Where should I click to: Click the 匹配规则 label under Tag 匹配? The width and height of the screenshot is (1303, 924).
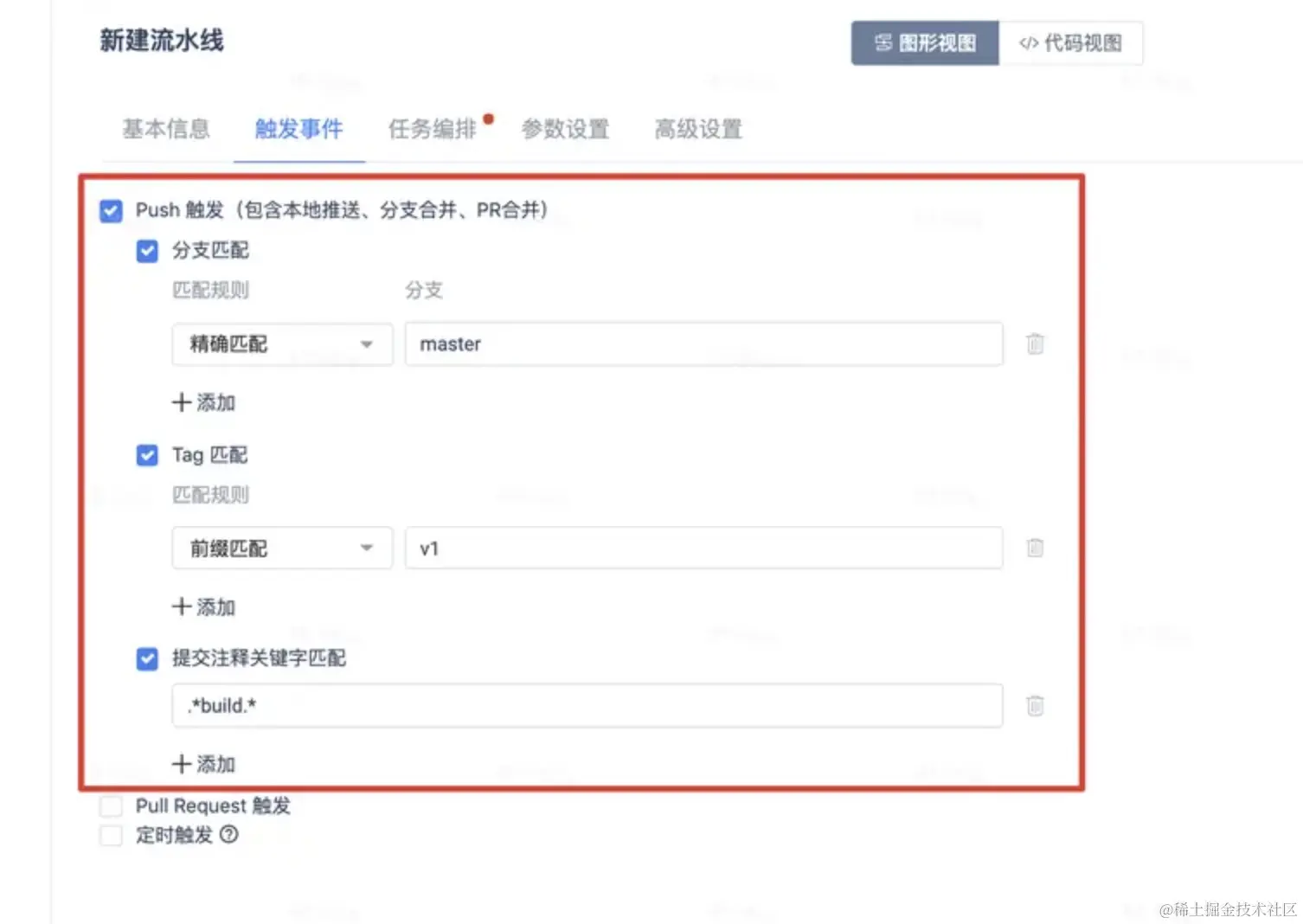tap(210, 495)
